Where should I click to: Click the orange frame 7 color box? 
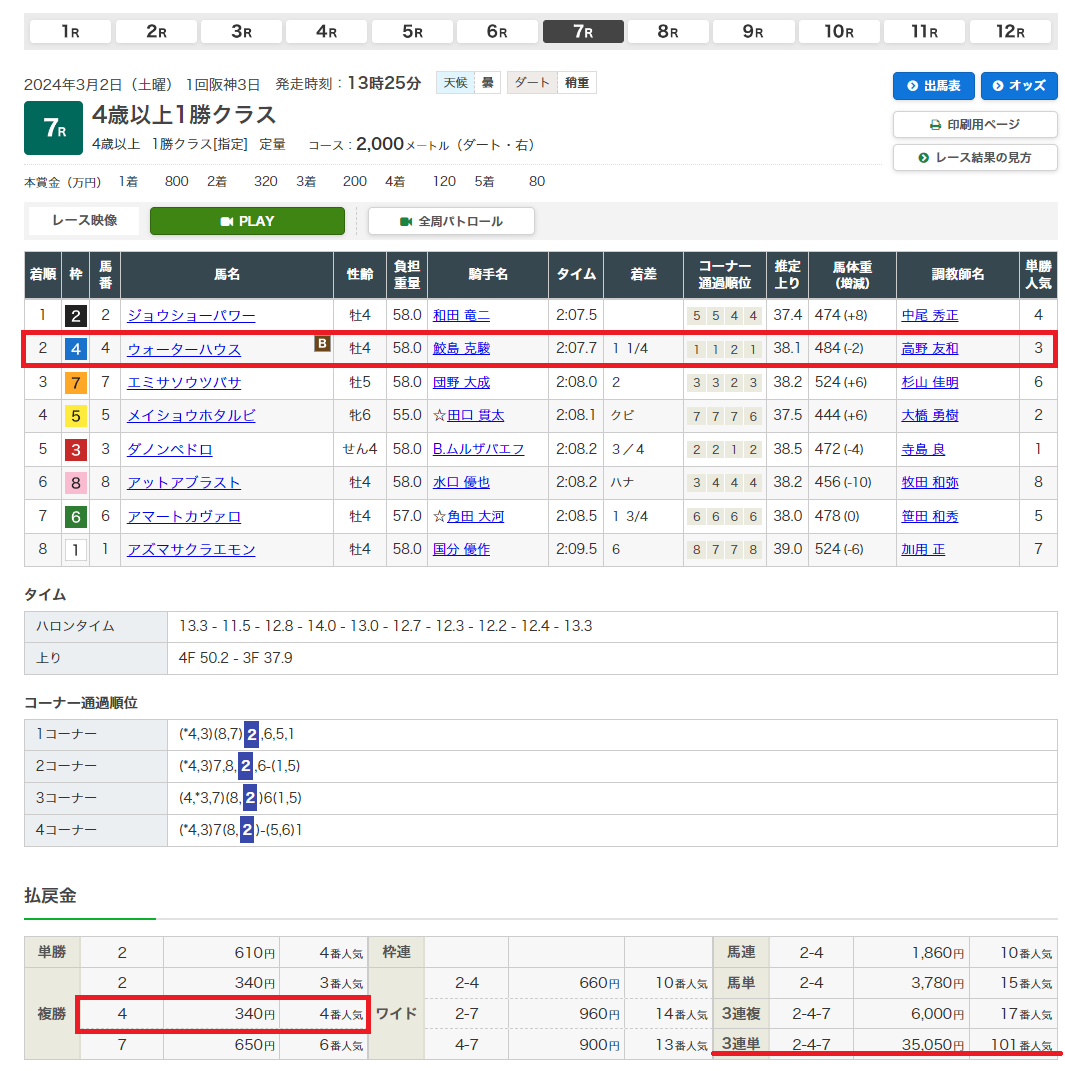(75, 383)
